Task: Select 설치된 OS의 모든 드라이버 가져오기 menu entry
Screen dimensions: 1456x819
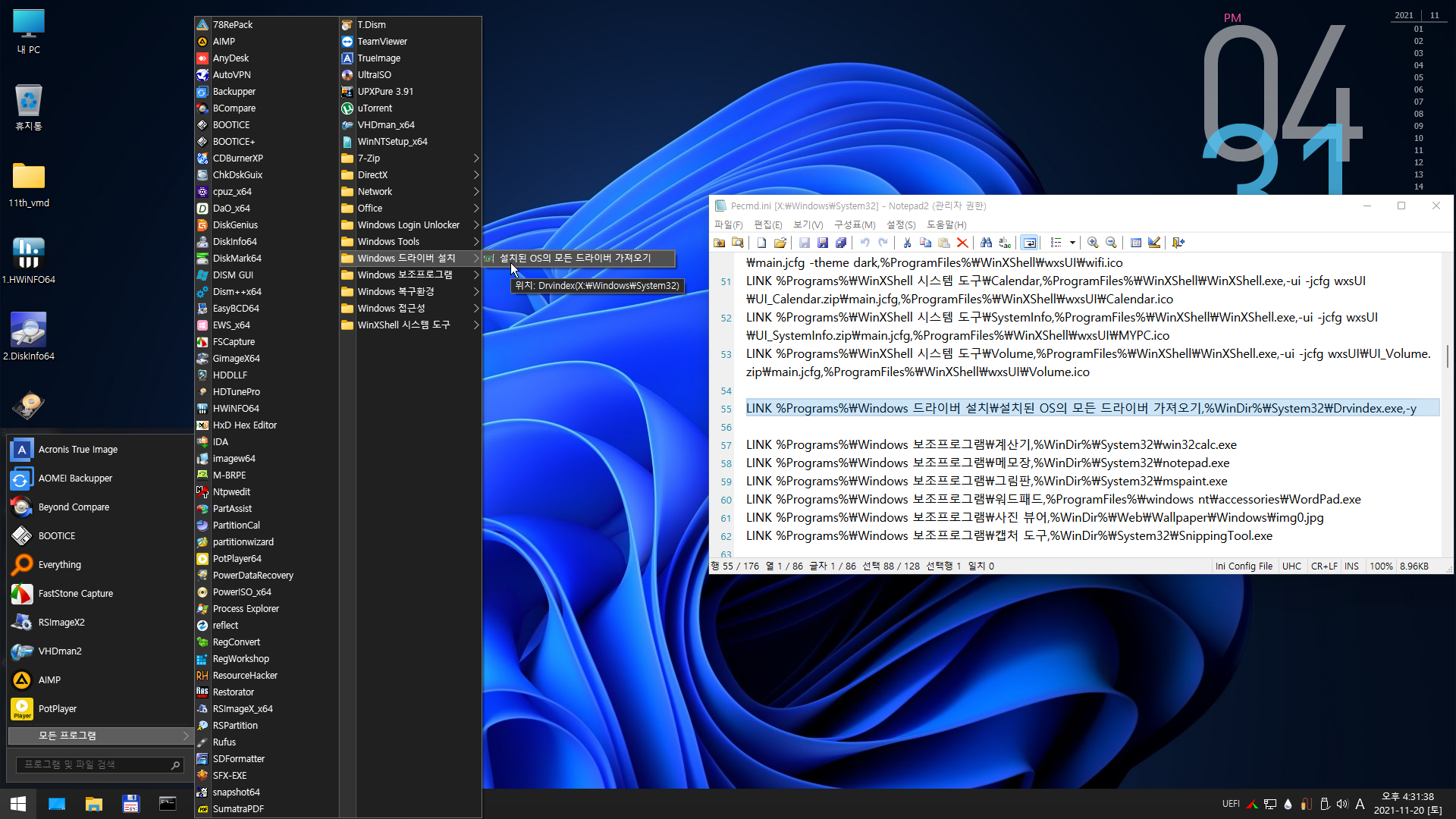Action: point(578,258)
